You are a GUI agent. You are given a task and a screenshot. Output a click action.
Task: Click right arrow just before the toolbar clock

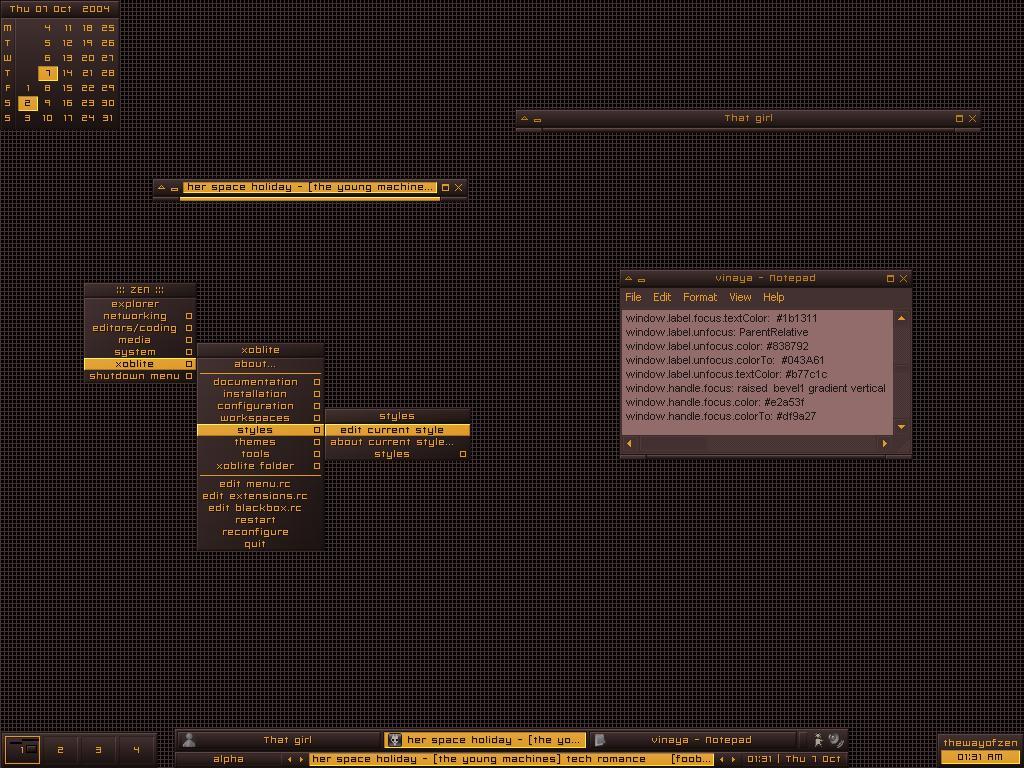(x=733, y=760)
